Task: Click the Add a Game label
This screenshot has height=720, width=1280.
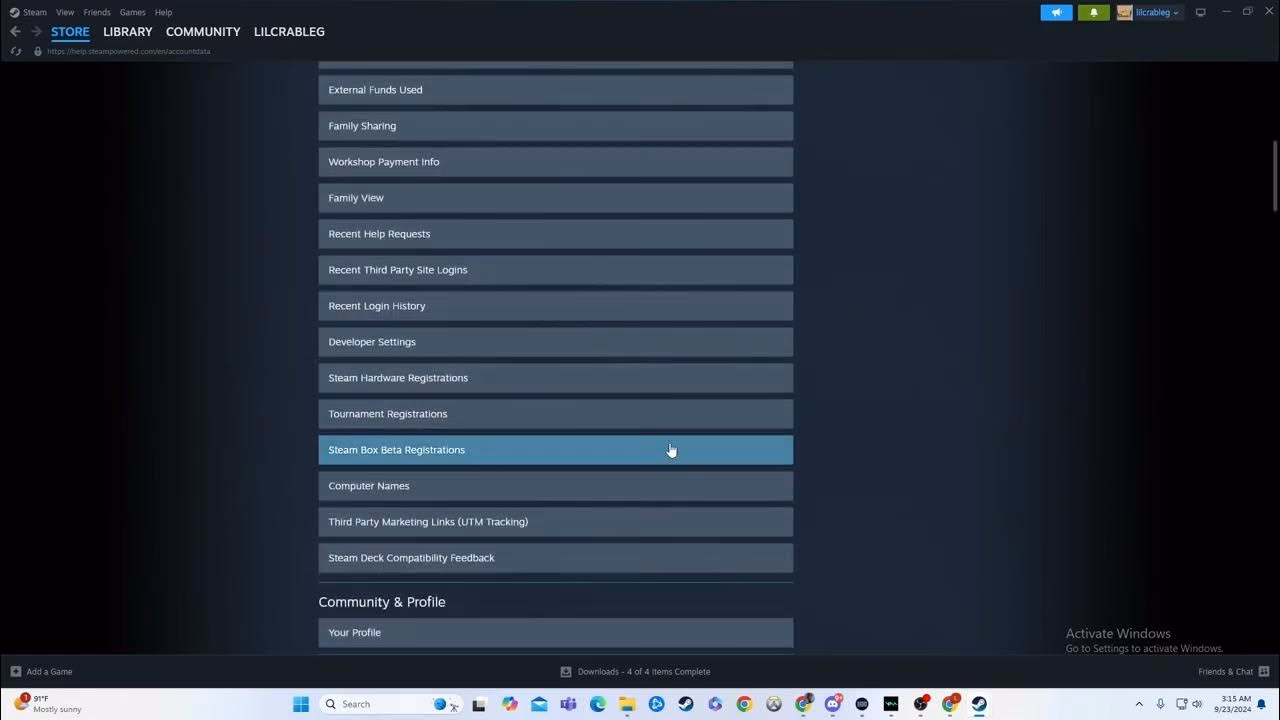Action: pos(50,672)
